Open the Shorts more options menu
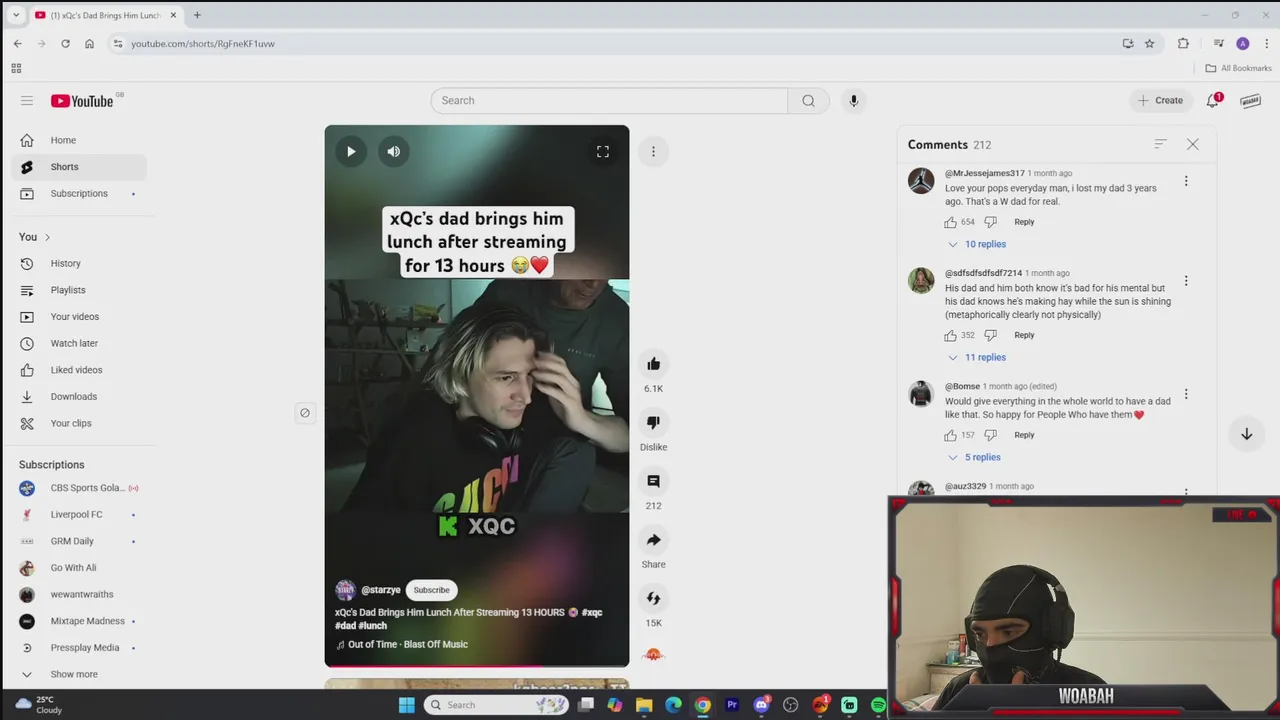Viewport: 1280px width, 720px height. point(653,151)
